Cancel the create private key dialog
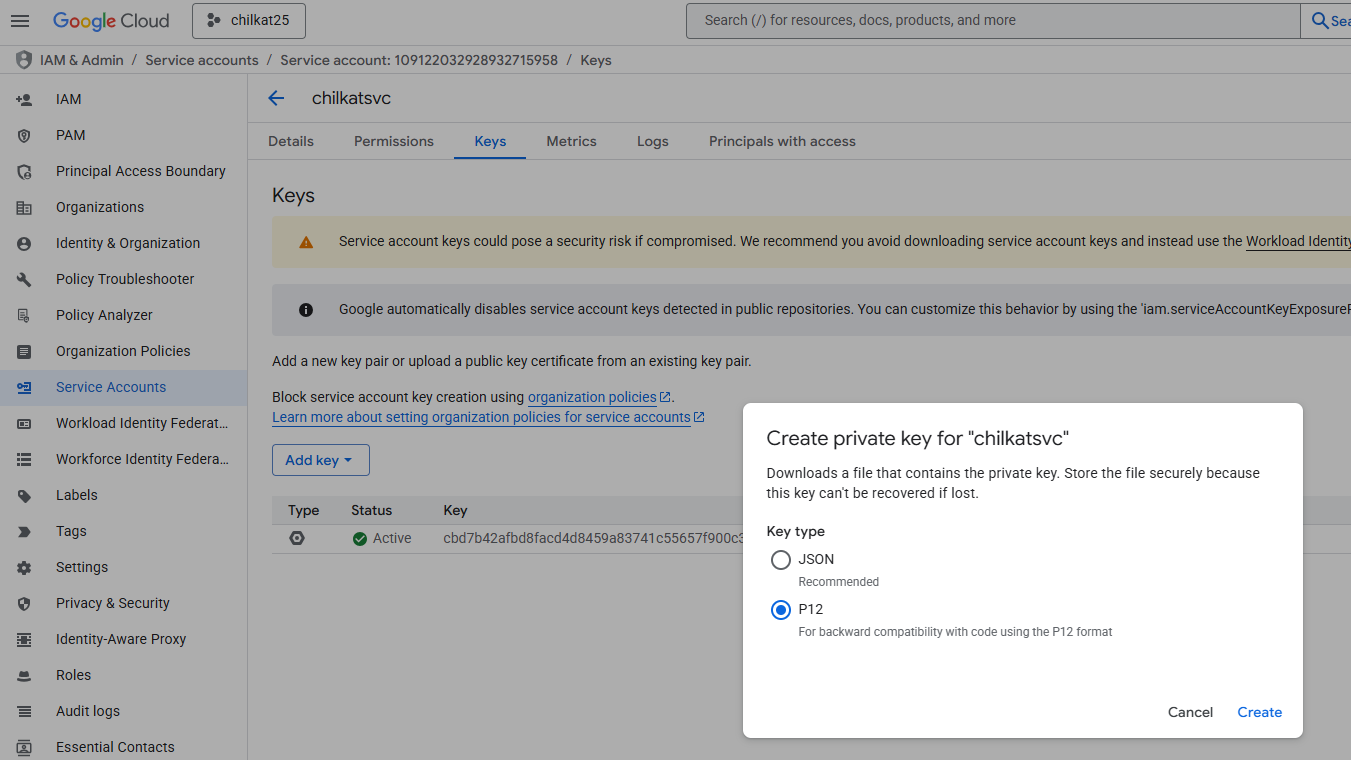 point(1190,712)
